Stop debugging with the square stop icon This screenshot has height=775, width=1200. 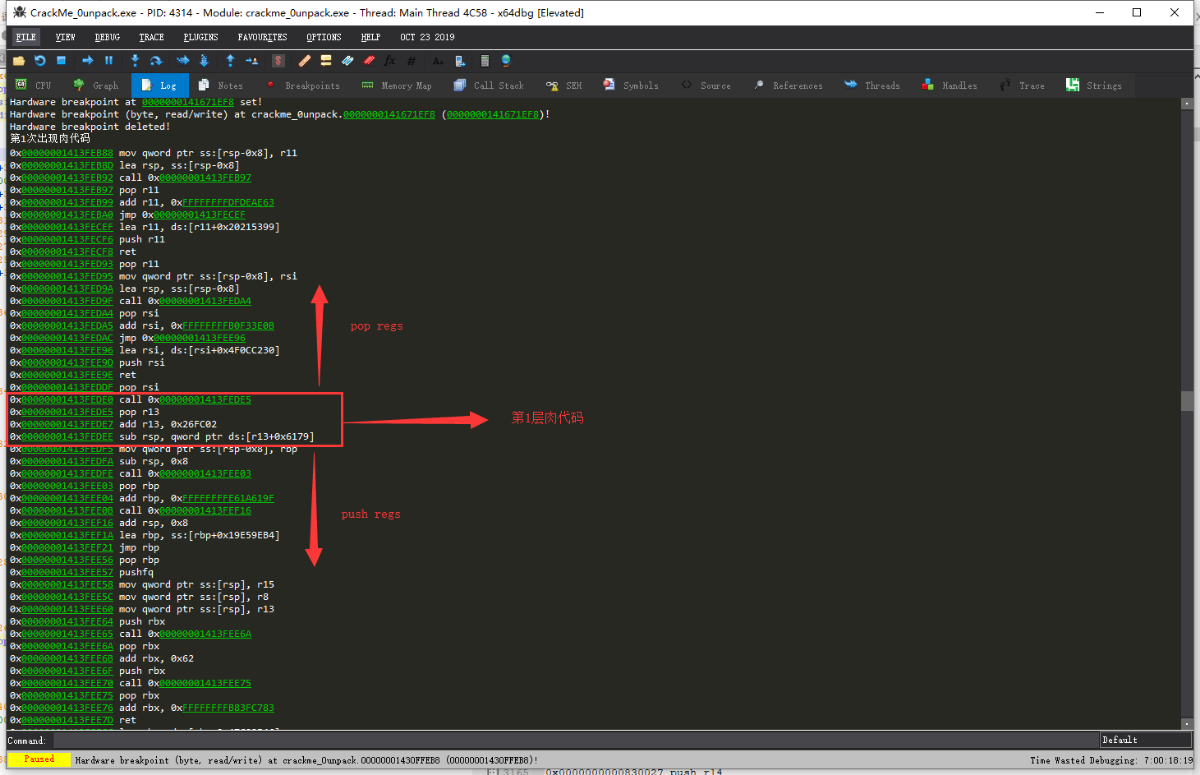click(x=61, y=61)
